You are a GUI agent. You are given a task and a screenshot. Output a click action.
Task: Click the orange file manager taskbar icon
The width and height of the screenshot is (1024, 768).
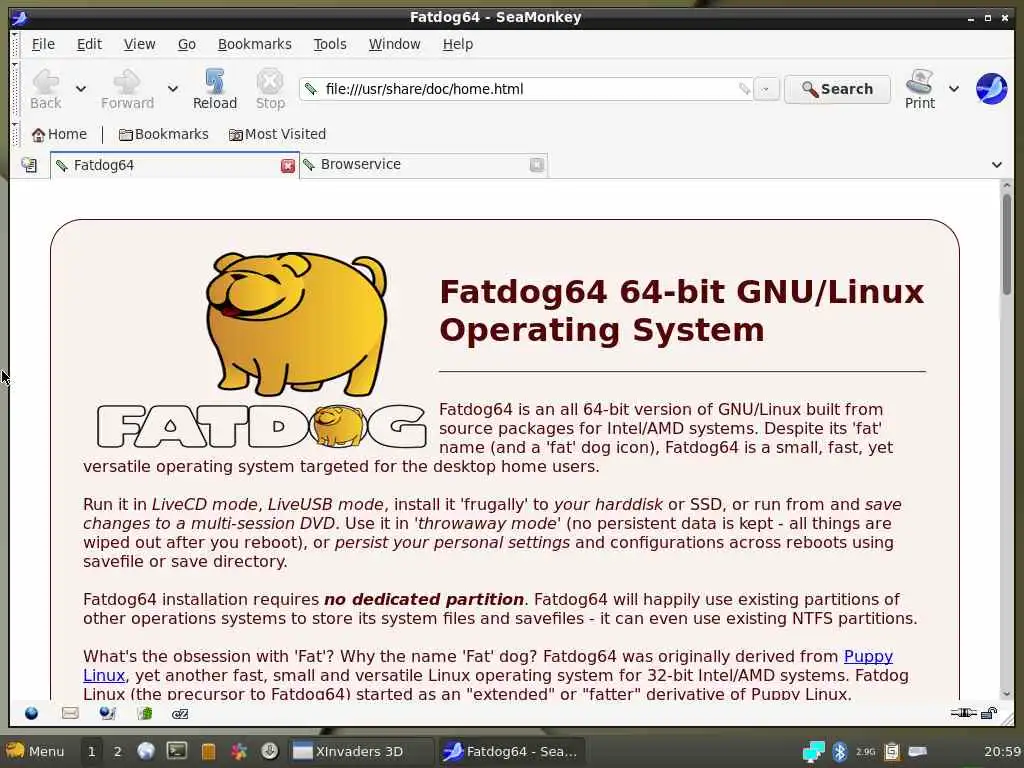pyautogui.click(x=208, y=752)
